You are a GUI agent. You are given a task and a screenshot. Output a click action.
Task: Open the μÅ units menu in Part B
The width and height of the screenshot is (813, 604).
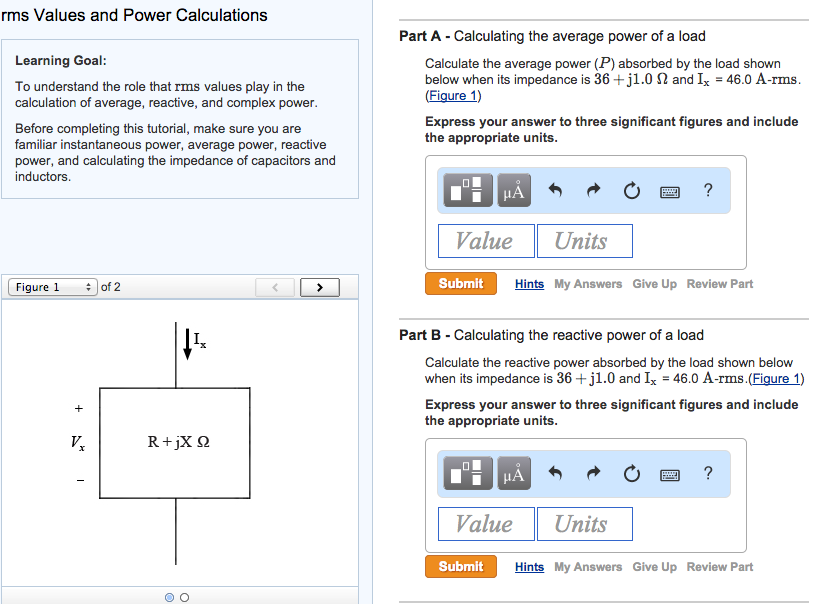(x=513, y=473)
